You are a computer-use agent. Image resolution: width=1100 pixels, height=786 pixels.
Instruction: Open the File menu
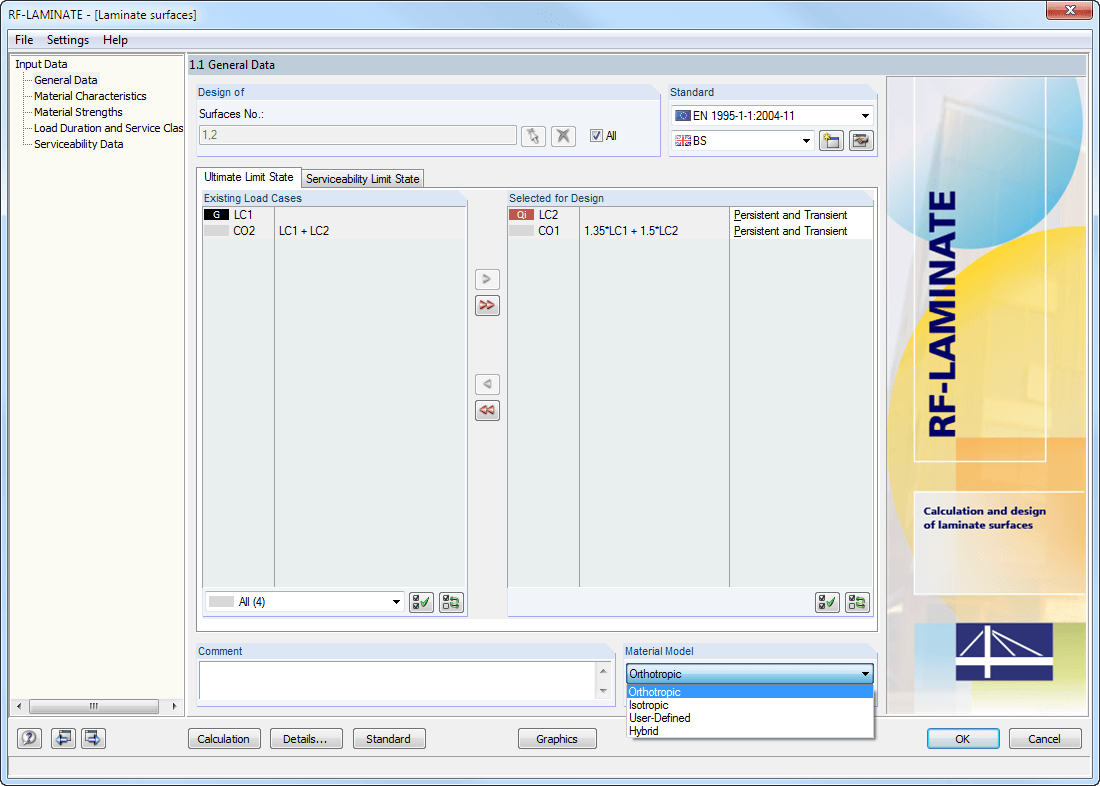coord(24,40)
